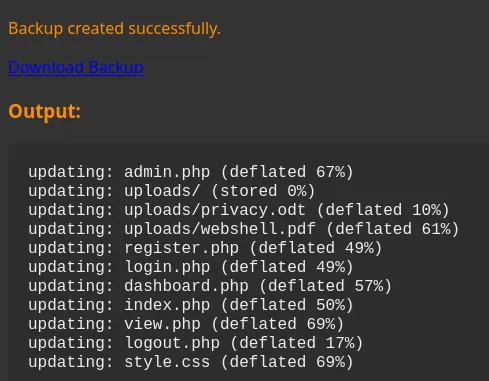Click the 'deflated 17%' text
The width and height of the screenshot is (489, 381).
(297, 343)
